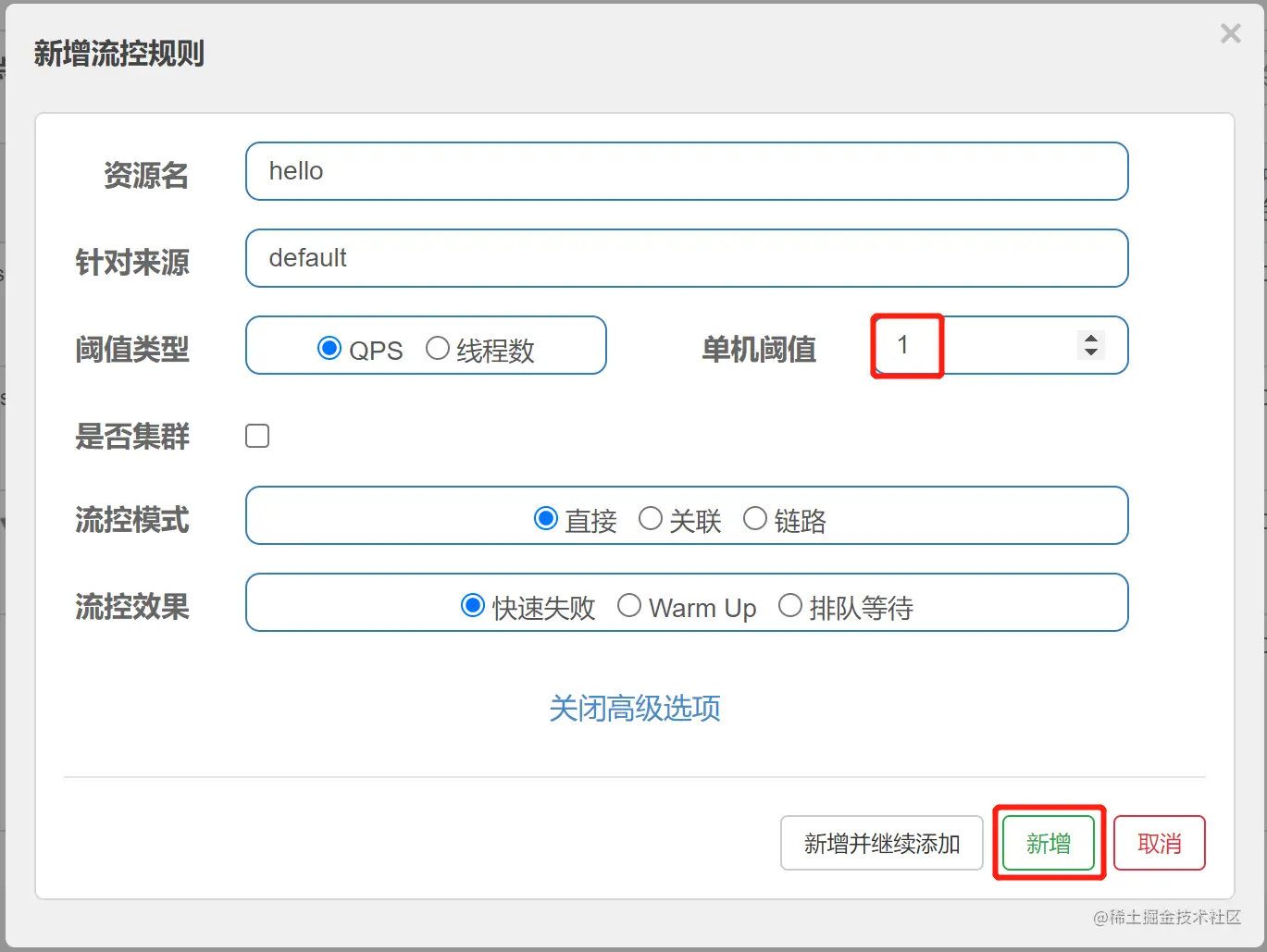Select 直接 flow control mode

pos(546,519)
